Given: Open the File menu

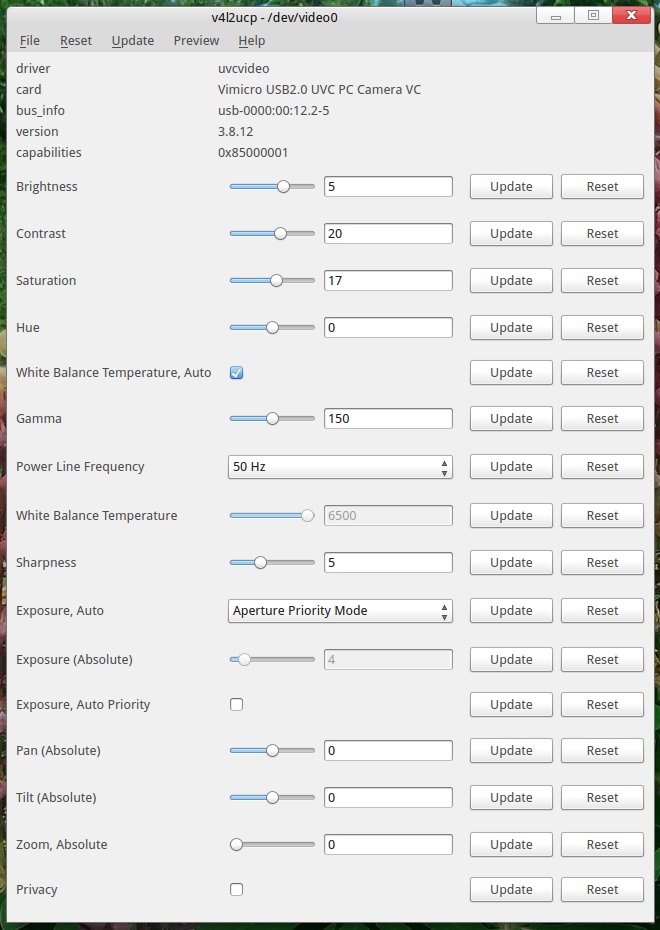Looking at the screenshot, I should pos(30,41).
